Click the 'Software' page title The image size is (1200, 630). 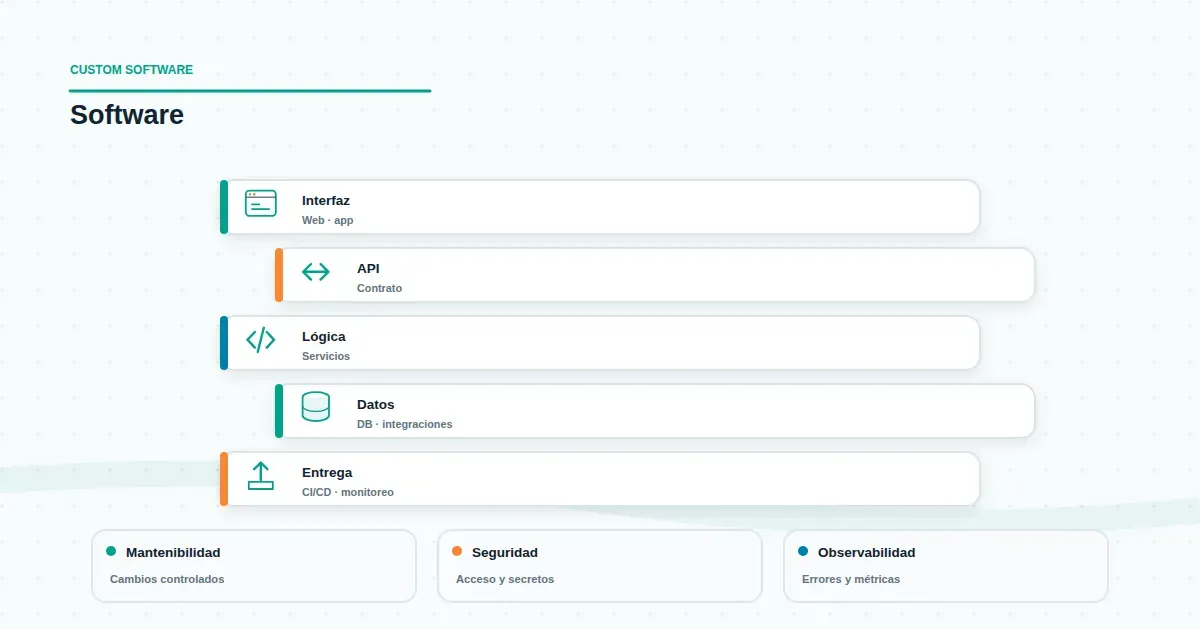(127, 115)
